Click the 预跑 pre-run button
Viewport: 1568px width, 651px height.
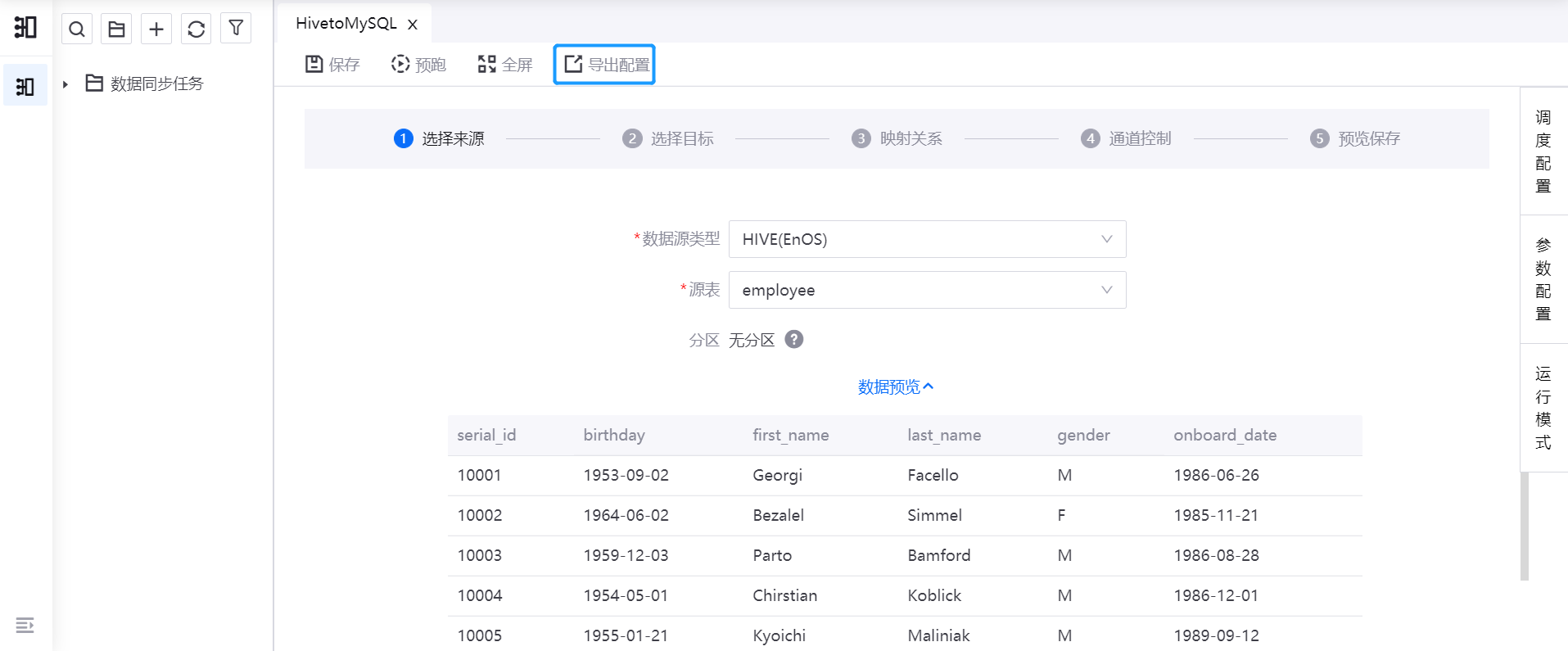coord(418,65)
